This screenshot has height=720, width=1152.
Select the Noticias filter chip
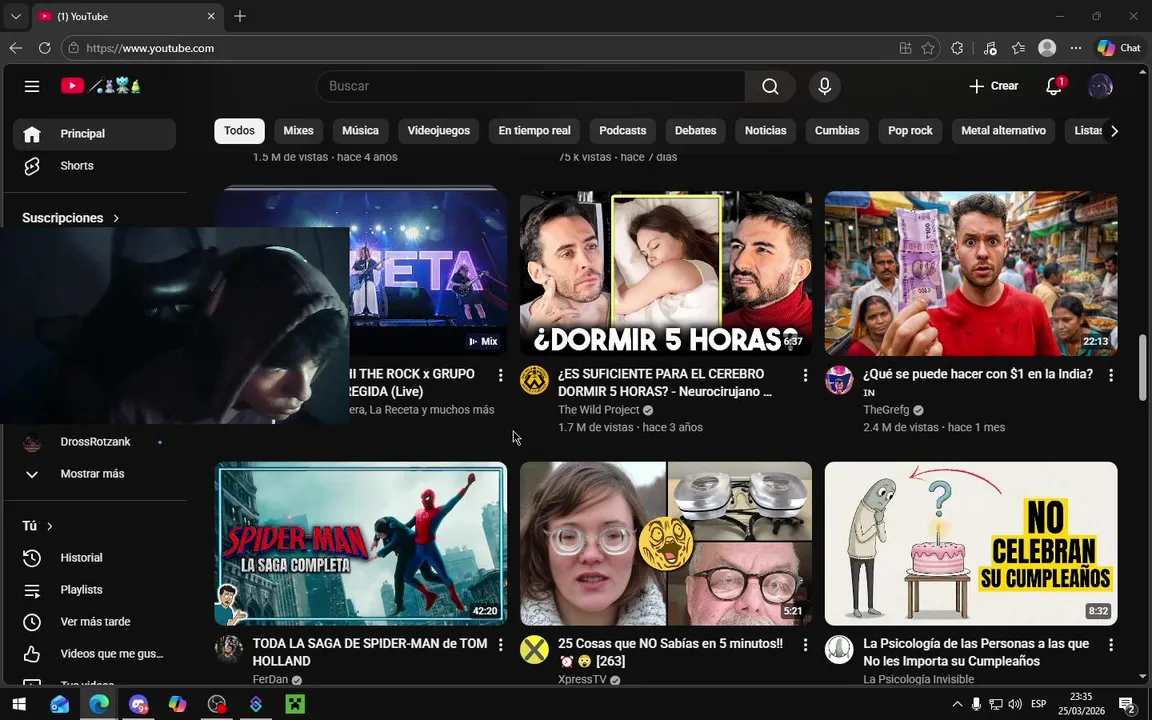coord(766,130)
